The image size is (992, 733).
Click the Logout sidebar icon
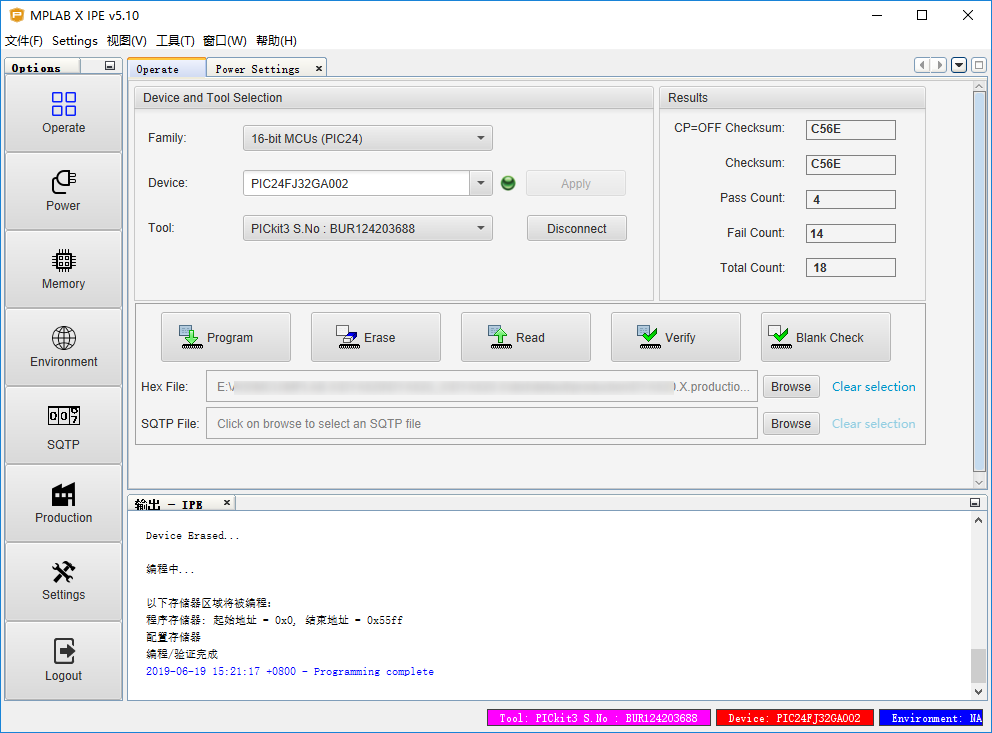pos(63,660)
